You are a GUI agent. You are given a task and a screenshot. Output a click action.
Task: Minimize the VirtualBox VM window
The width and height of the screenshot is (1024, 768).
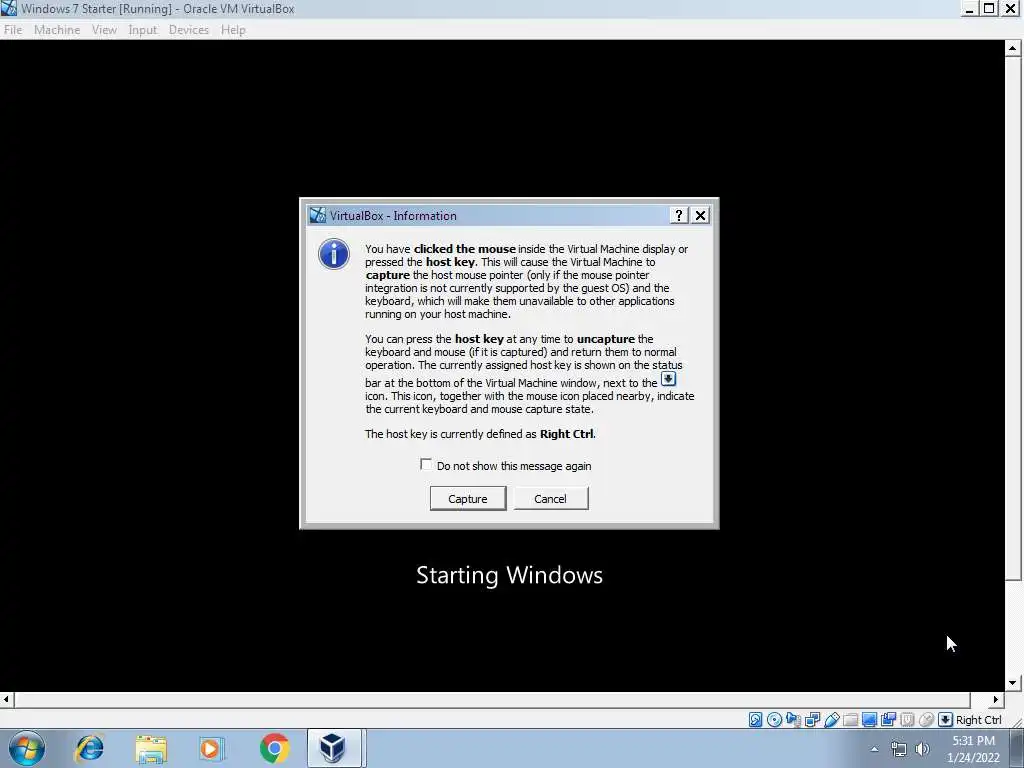pyautogui.click(x=970, y=8)
